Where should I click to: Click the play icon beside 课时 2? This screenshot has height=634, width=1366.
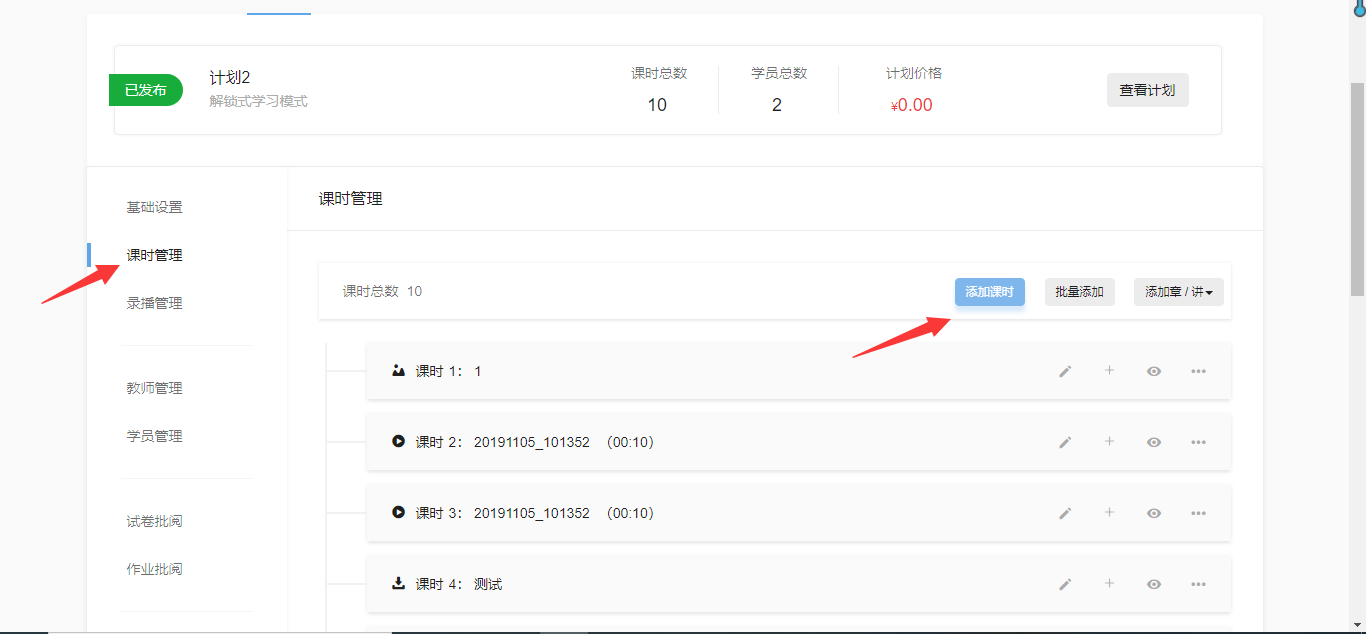point(398,441)
